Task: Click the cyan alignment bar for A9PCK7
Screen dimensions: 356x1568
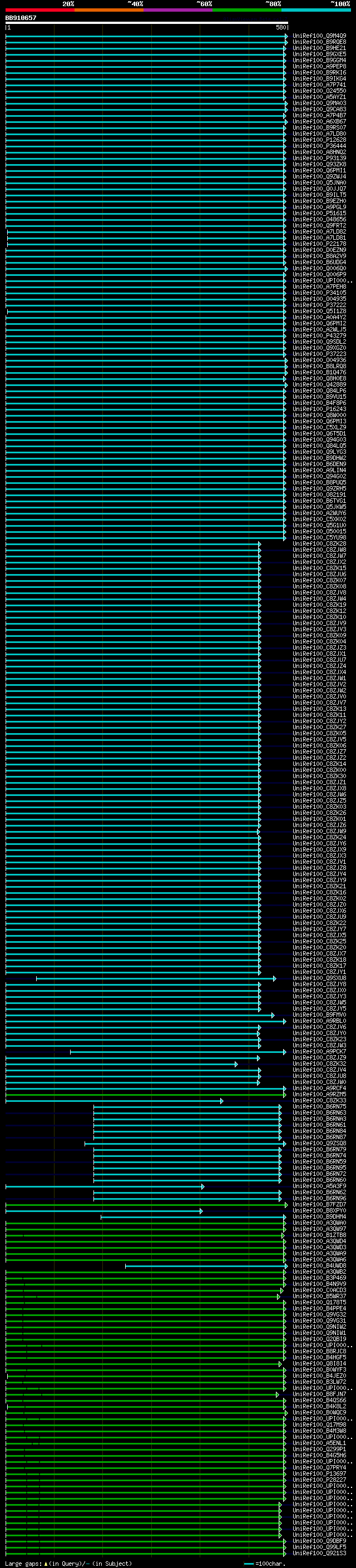Action: pos(177,1052)
